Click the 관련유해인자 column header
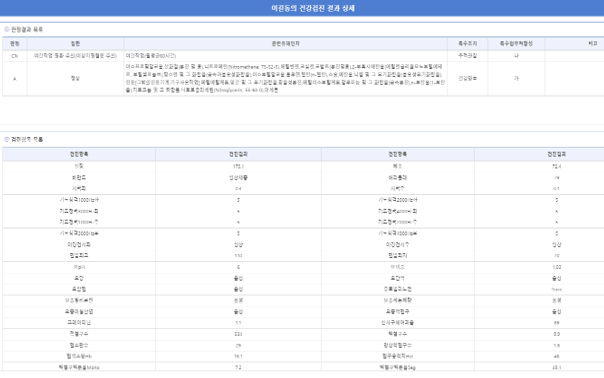 click(x=285, y=44)
